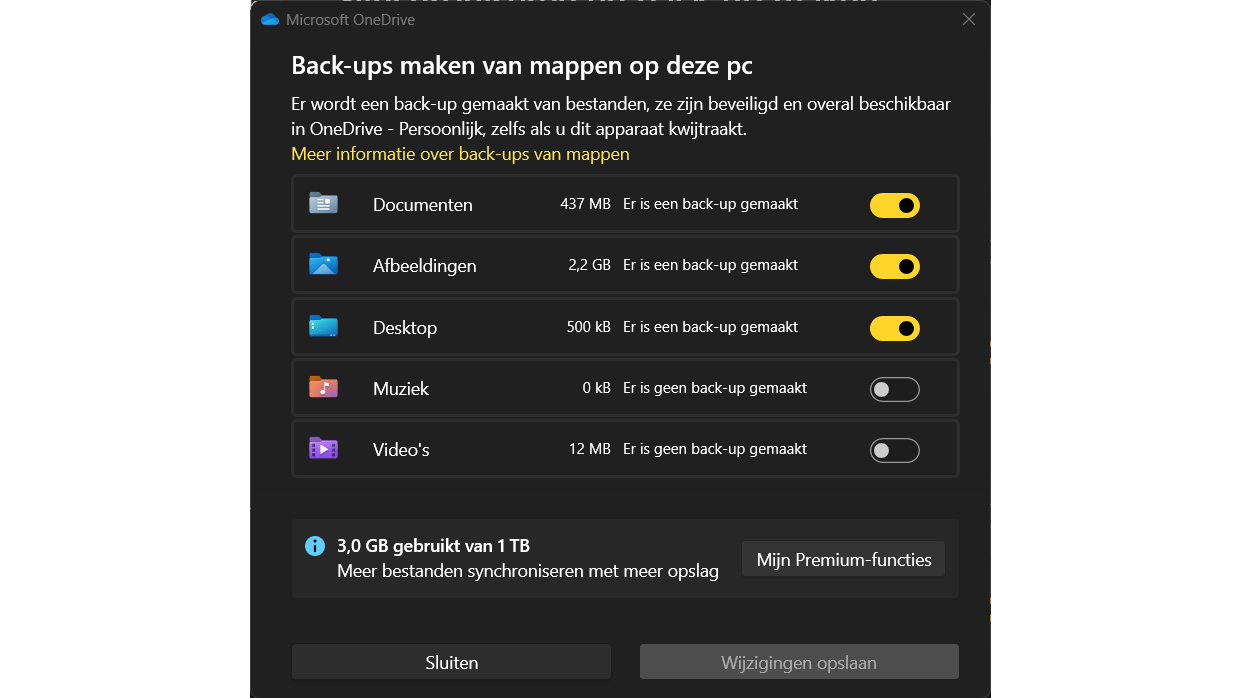The image size is (1241, 698).
Task: Click the "Mijn Premium-functies" button
Action: [843, 560]
